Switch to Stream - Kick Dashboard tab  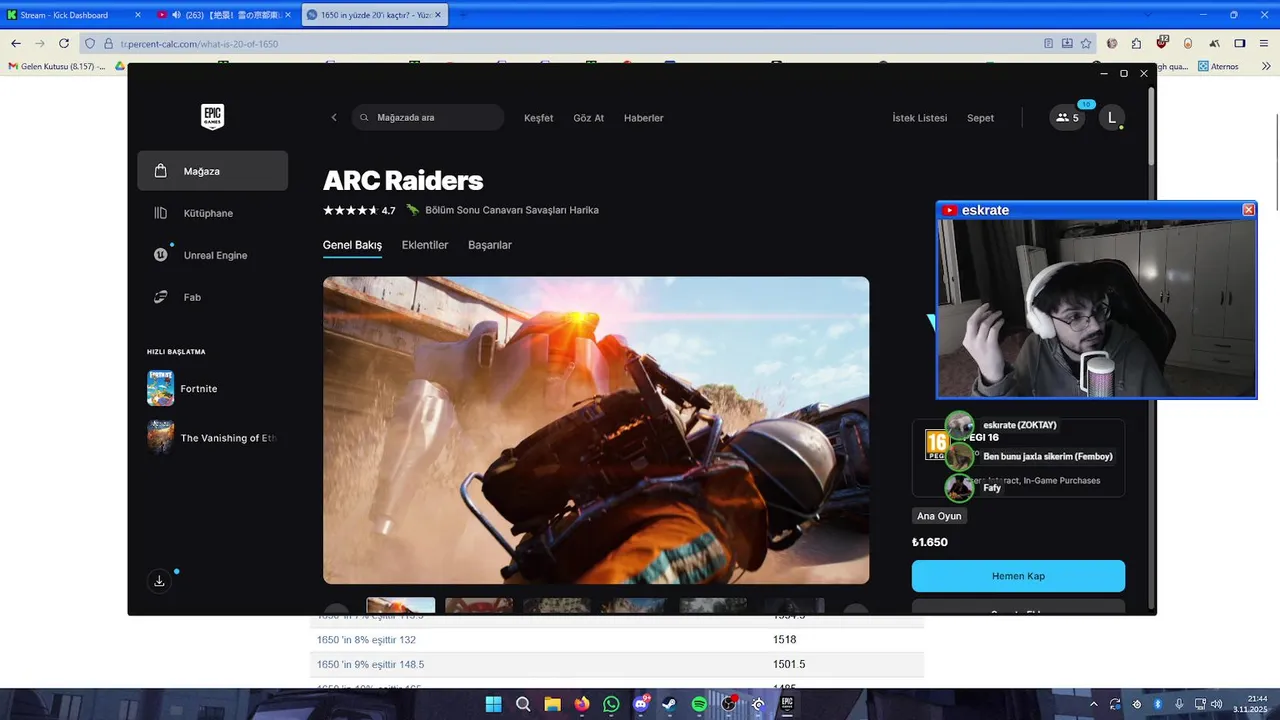[72, 15]
